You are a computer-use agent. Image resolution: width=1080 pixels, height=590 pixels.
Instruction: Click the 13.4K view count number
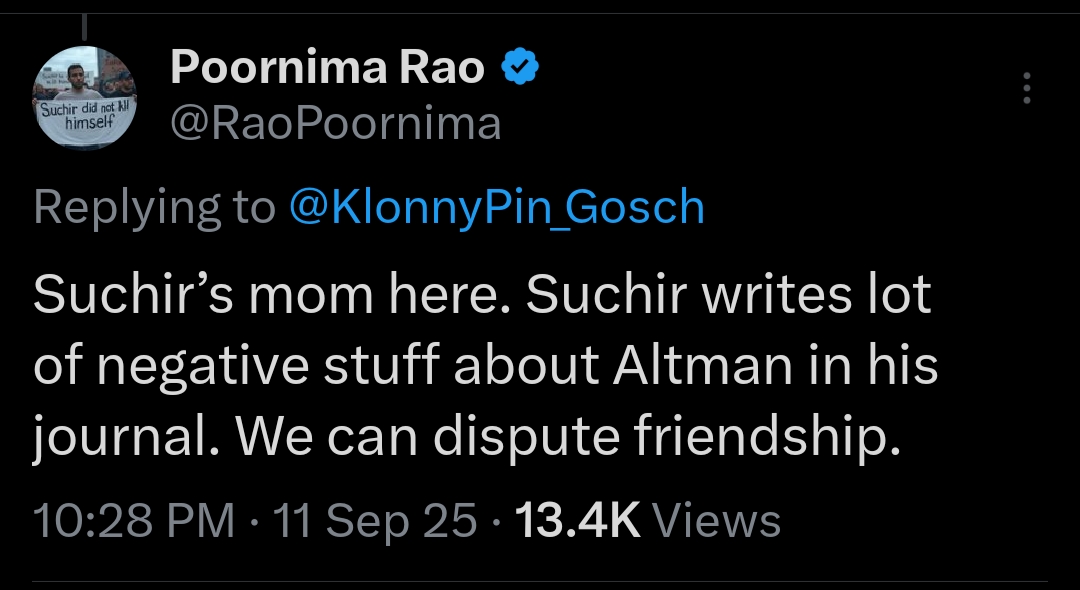pyautogui.click(x=576, y=521)
